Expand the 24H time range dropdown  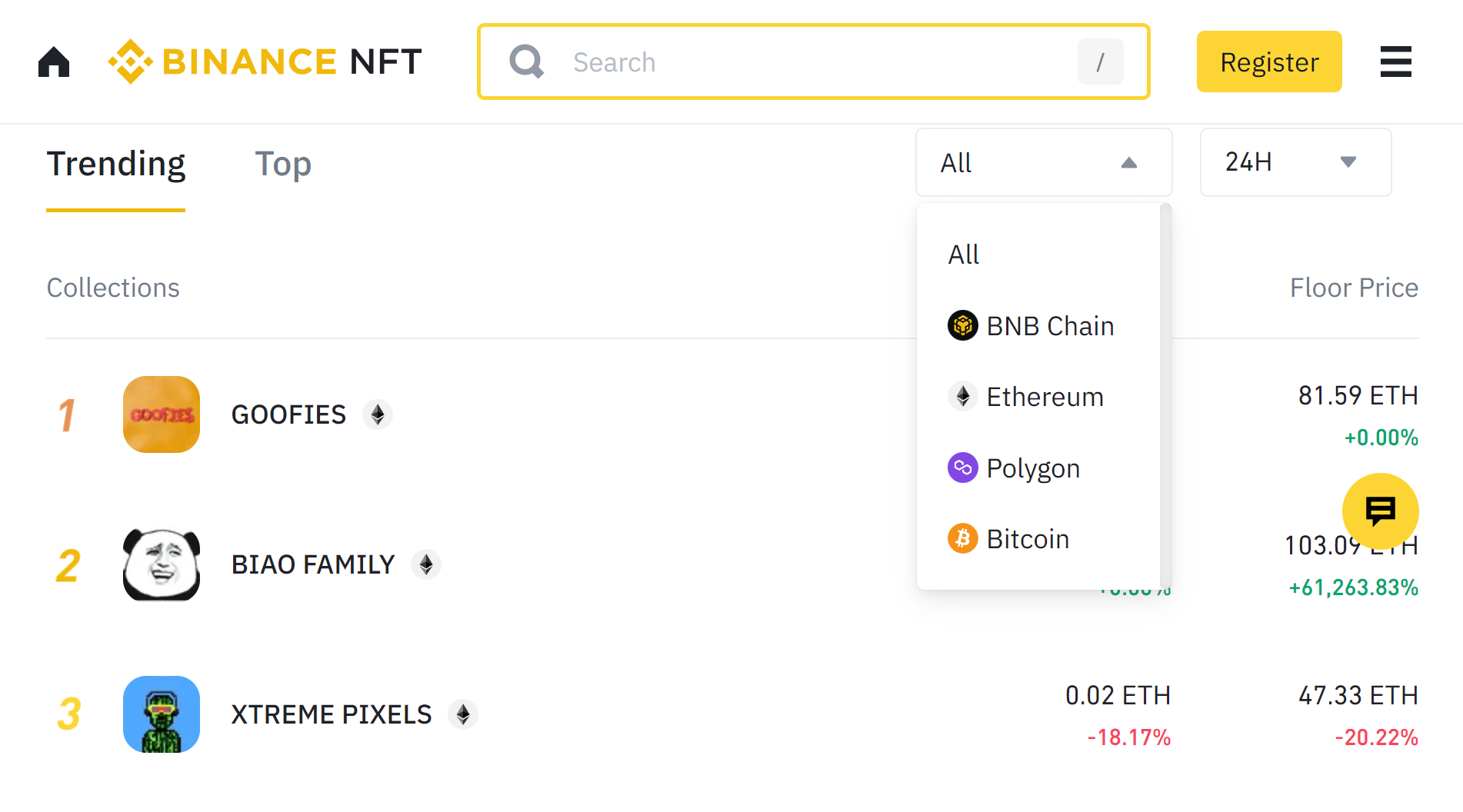coord(1295,162)
